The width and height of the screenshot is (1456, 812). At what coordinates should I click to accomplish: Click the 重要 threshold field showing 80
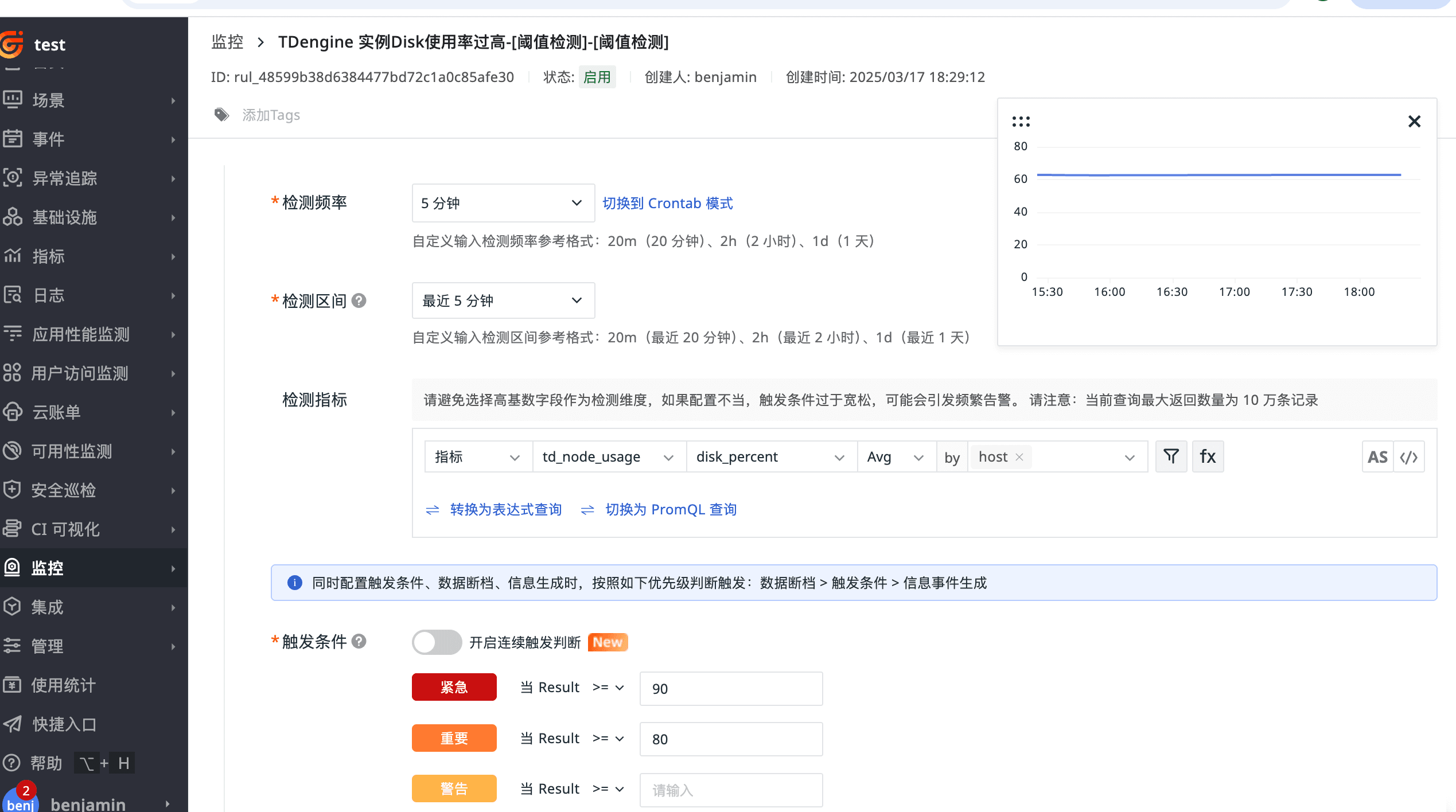coord(731,739)
